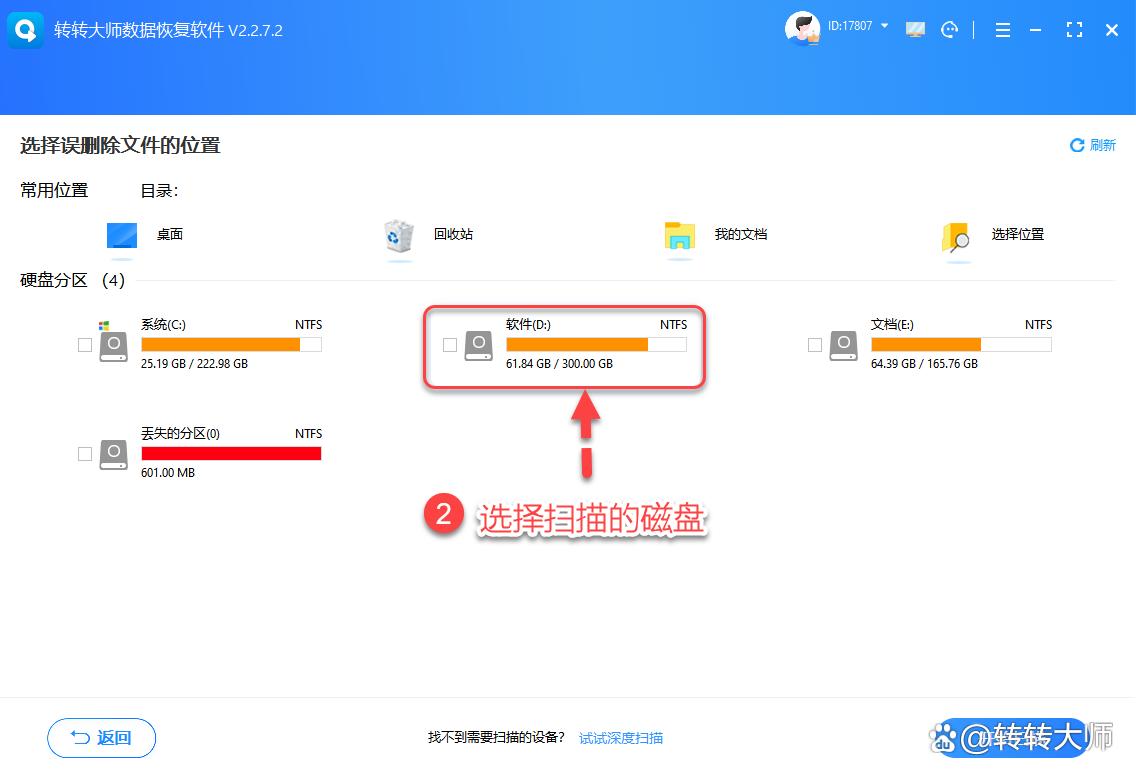The height and width of the screenshot is (778, 1136).
Task: Close the data recovery application
Action: click(1111, 30)
